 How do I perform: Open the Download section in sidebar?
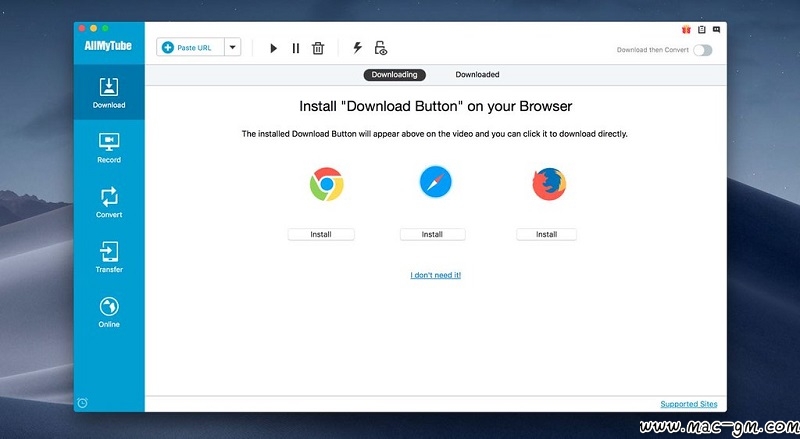pyautogui.click(x=109, y=92)
